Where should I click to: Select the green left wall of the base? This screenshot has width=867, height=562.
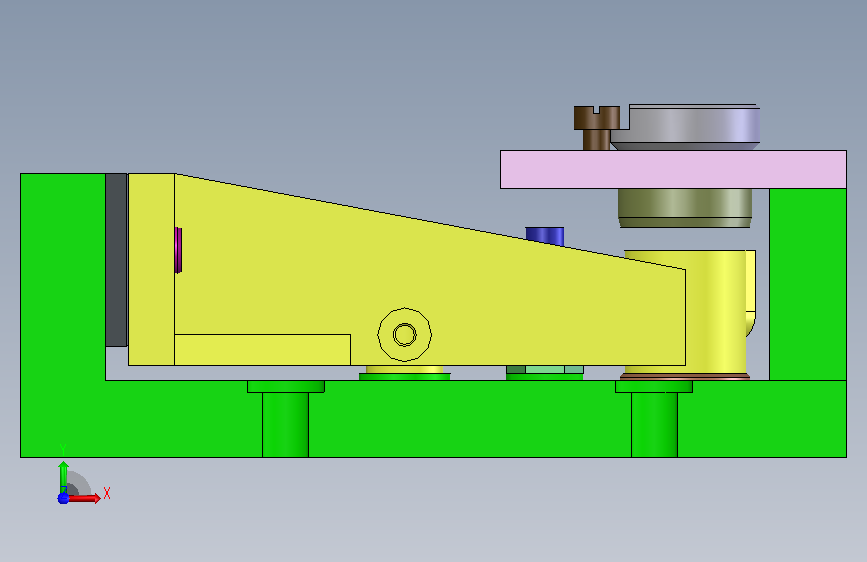pyautogui.click(x=62, y=277)
